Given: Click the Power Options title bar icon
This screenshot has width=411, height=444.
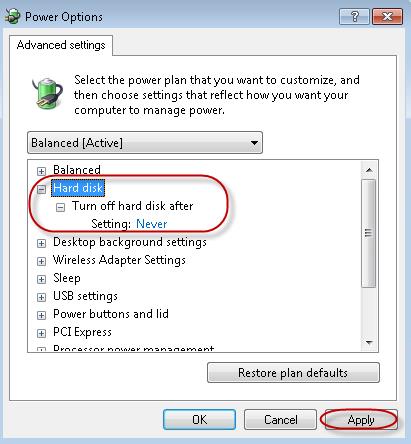Looking at the screenshot, I should click(13, 16).
